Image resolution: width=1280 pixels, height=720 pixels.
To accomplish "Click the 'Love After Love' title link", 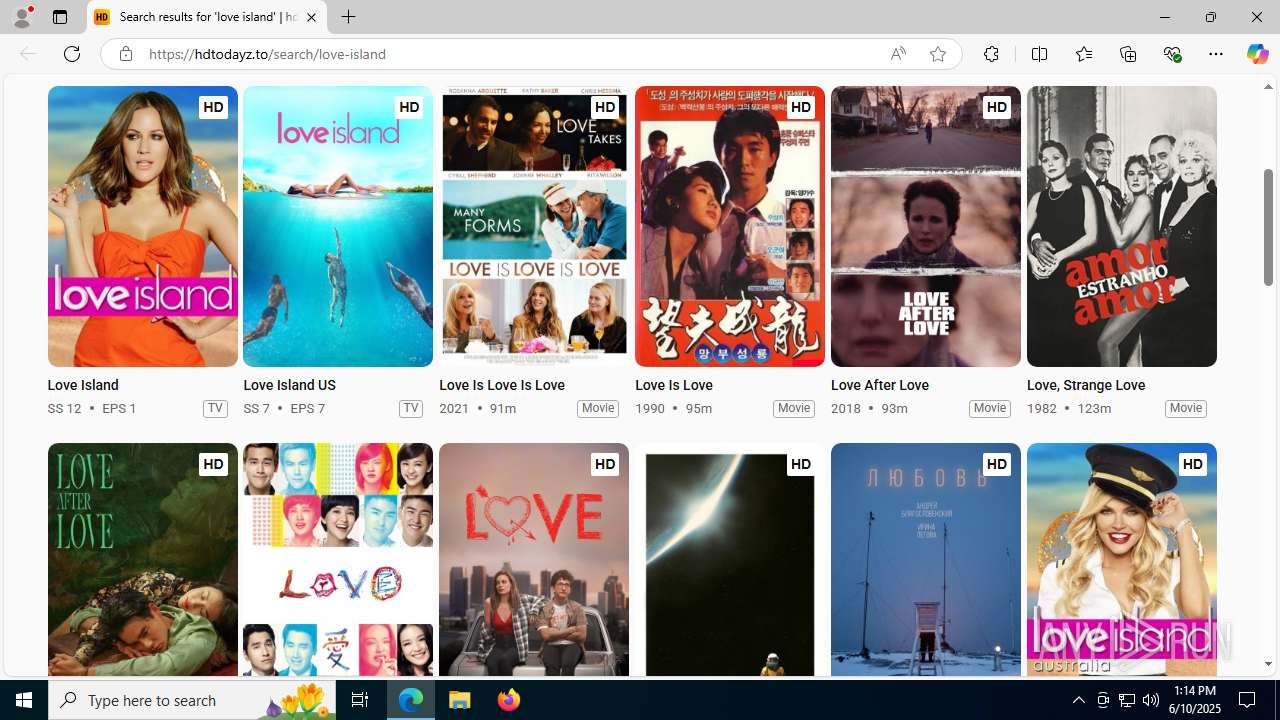I will click(880, 385).
